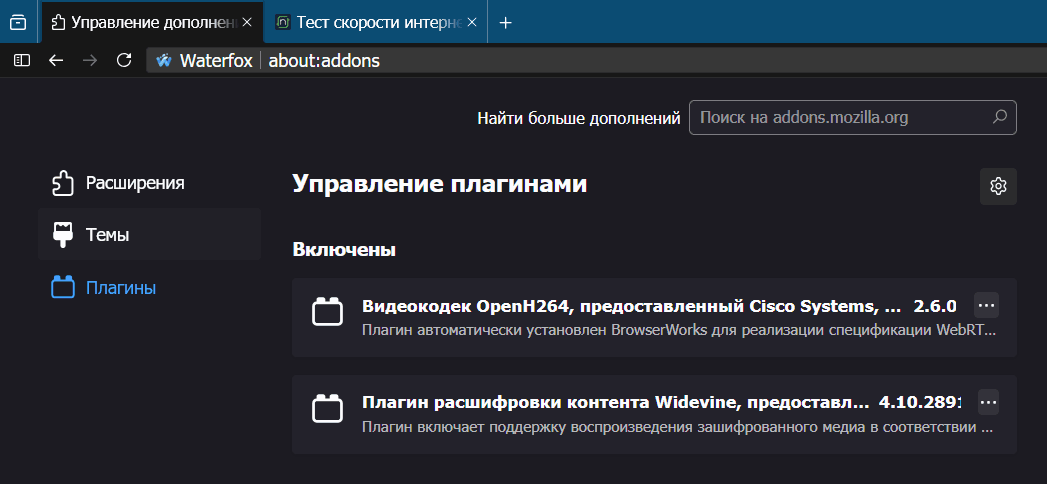Click the puzzle-piece icon next to Расширения
The width and height of the screenshot is (1047, 484).
point(63,183)
